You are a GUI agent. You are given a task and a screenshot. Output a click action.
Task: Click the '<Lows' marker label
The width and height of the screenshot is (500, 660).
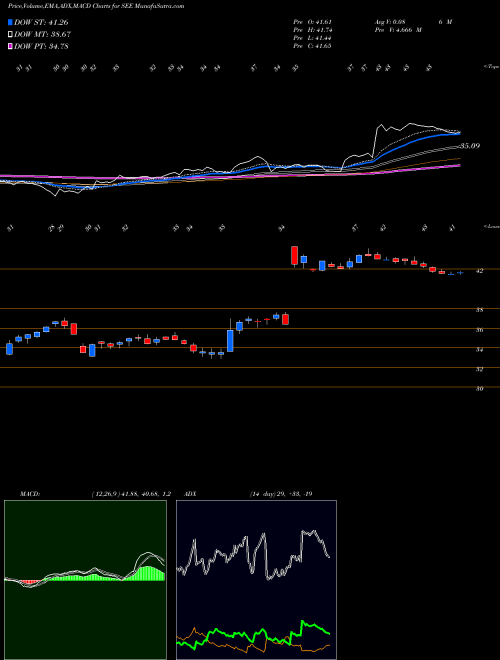coord(491,226)
